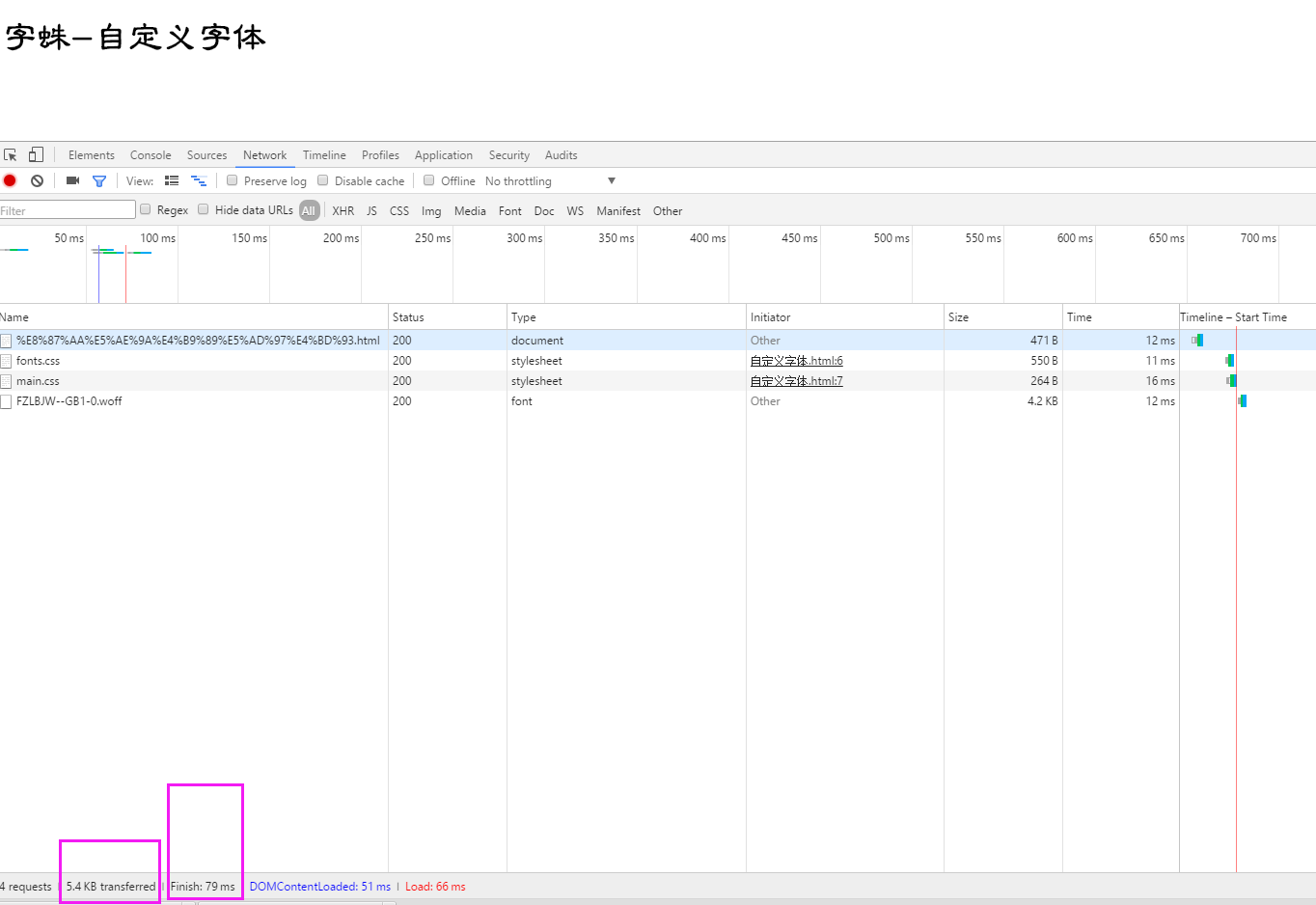1316x905 pixels.
Task: Filter requests by Font
Action: (510, 211)
